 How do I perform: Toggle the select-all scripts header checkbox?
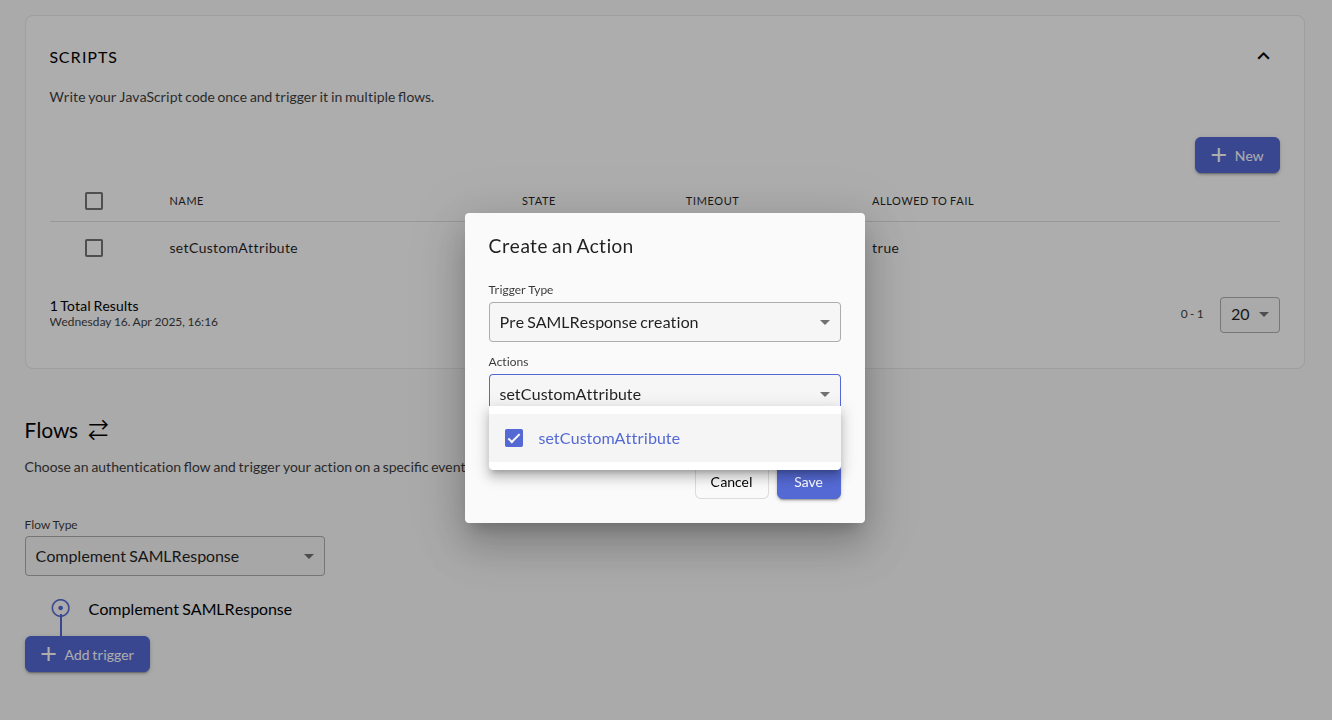[94, 201]
